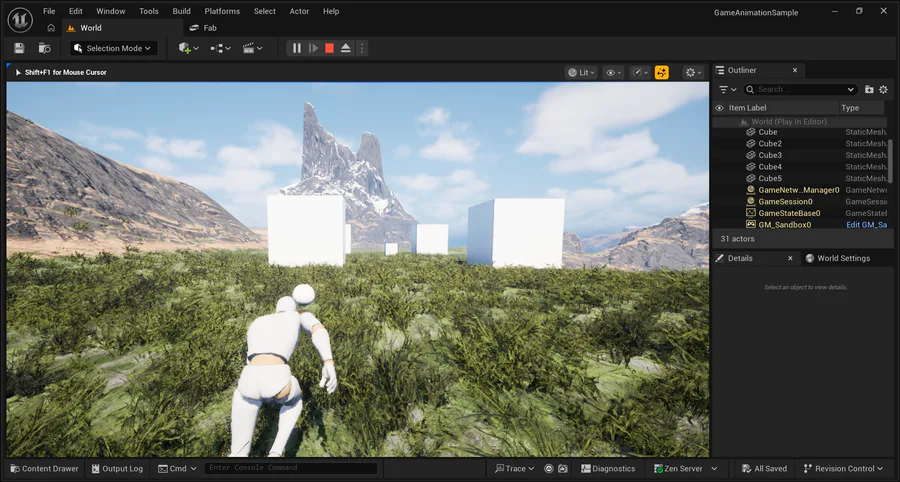The image size is (900, 482).
Task: Open the play options three-dot menu
Action: 362,48
